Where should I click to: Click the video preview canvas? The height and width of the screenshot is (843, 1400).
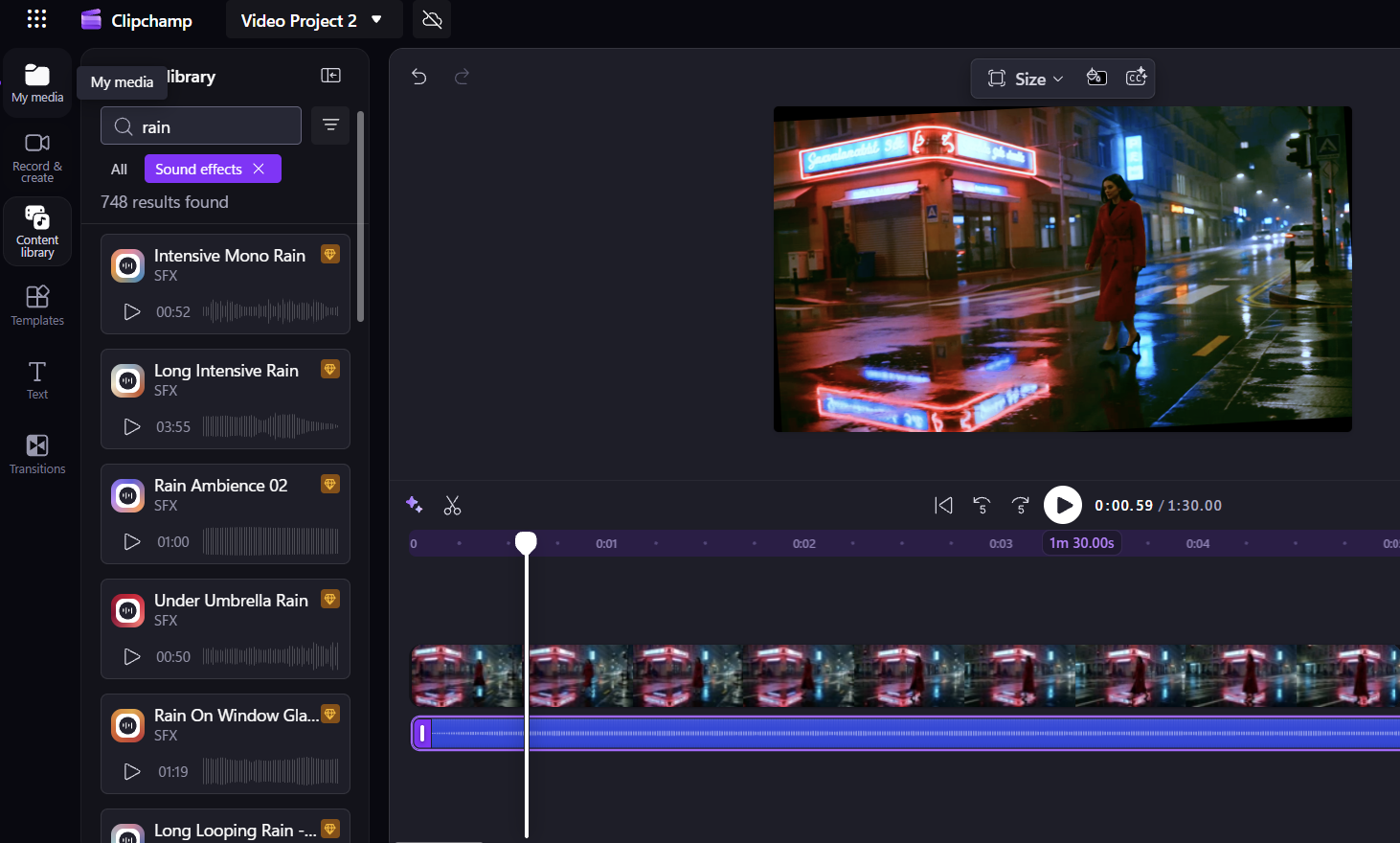click(1063, 269)
